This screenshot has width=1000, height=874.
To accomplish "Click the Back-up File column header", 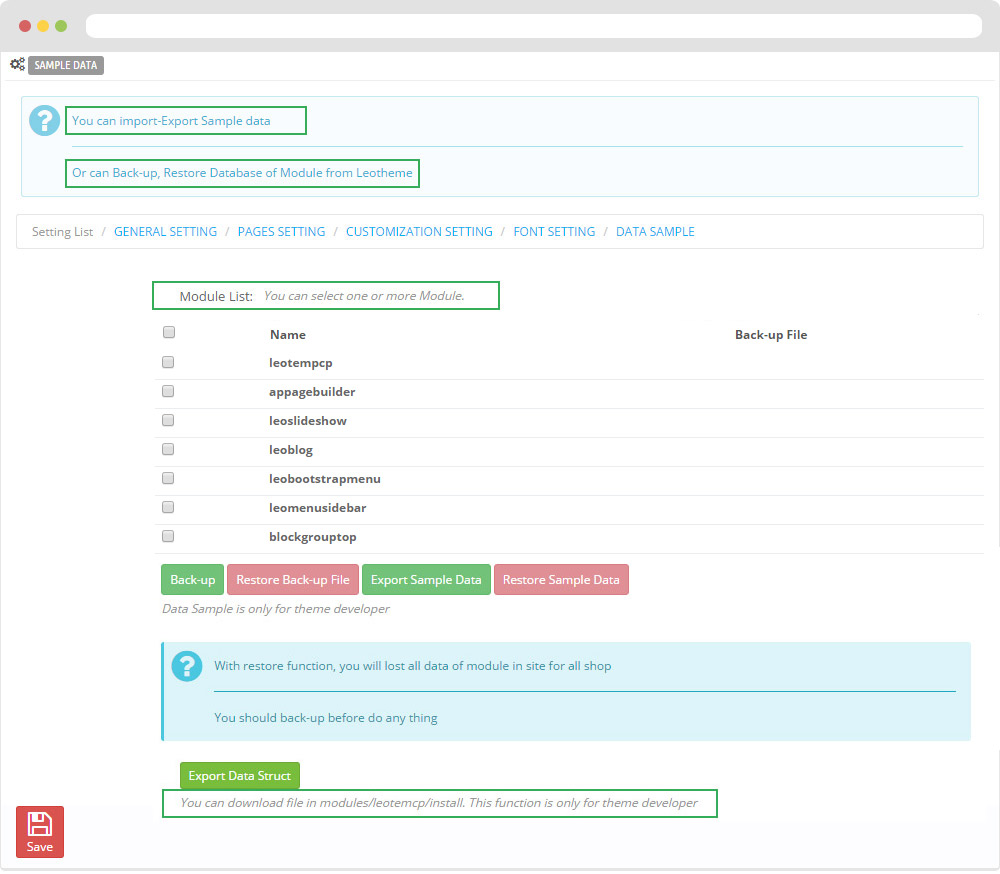I will point(771,335).
